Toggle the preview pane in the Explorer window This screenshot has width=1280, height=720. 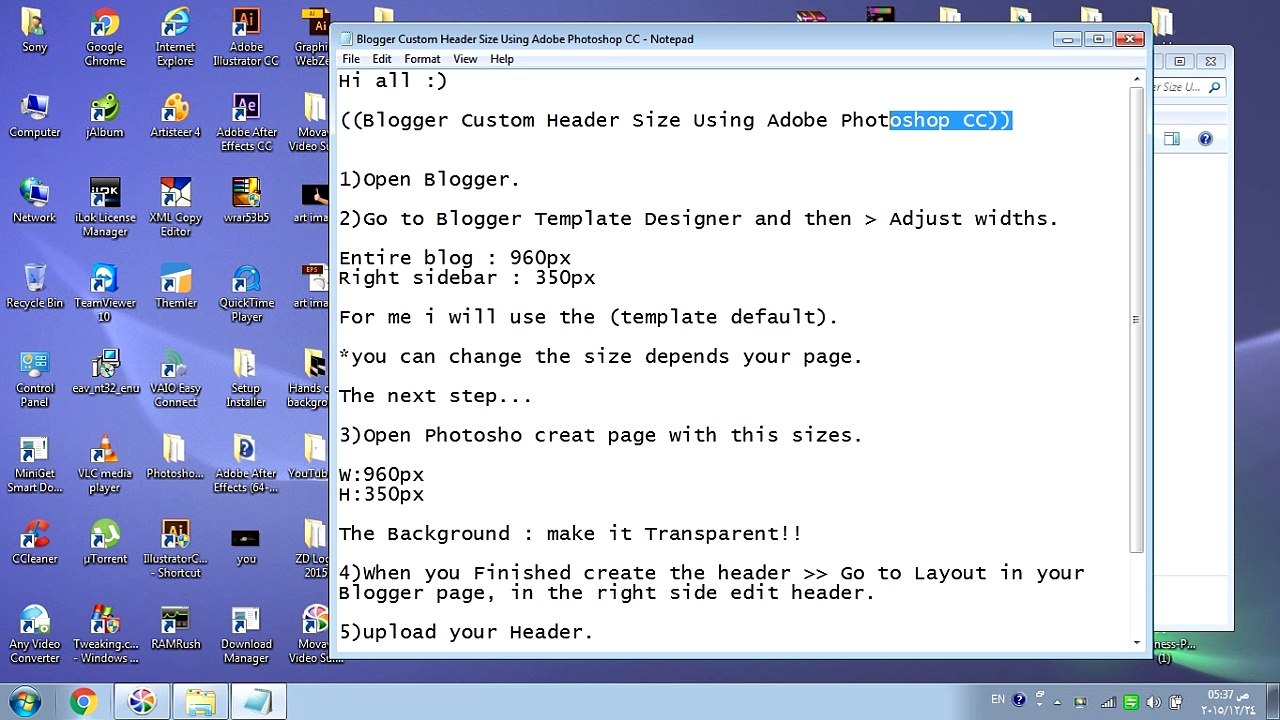(1171, 139)
